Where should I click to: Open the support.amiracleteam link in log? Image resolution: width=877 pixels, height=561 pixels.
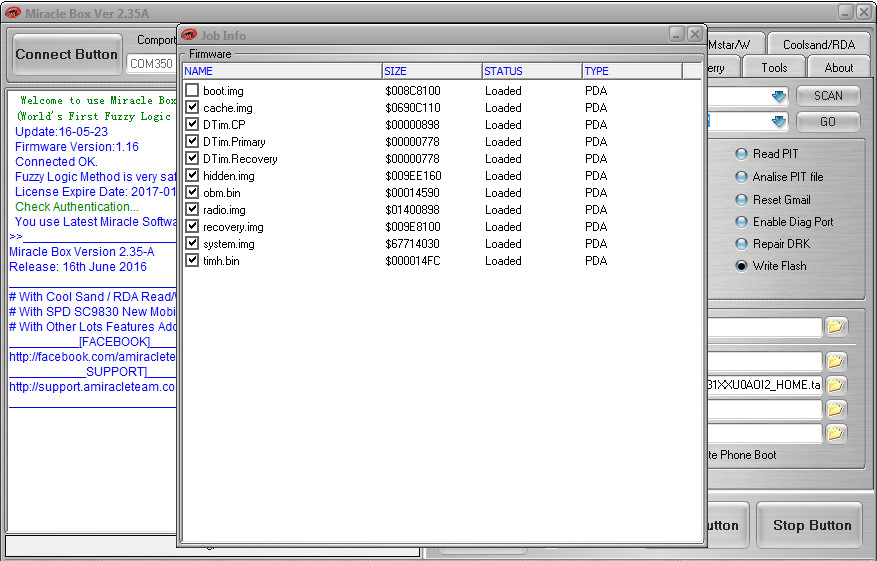point(92,387)
